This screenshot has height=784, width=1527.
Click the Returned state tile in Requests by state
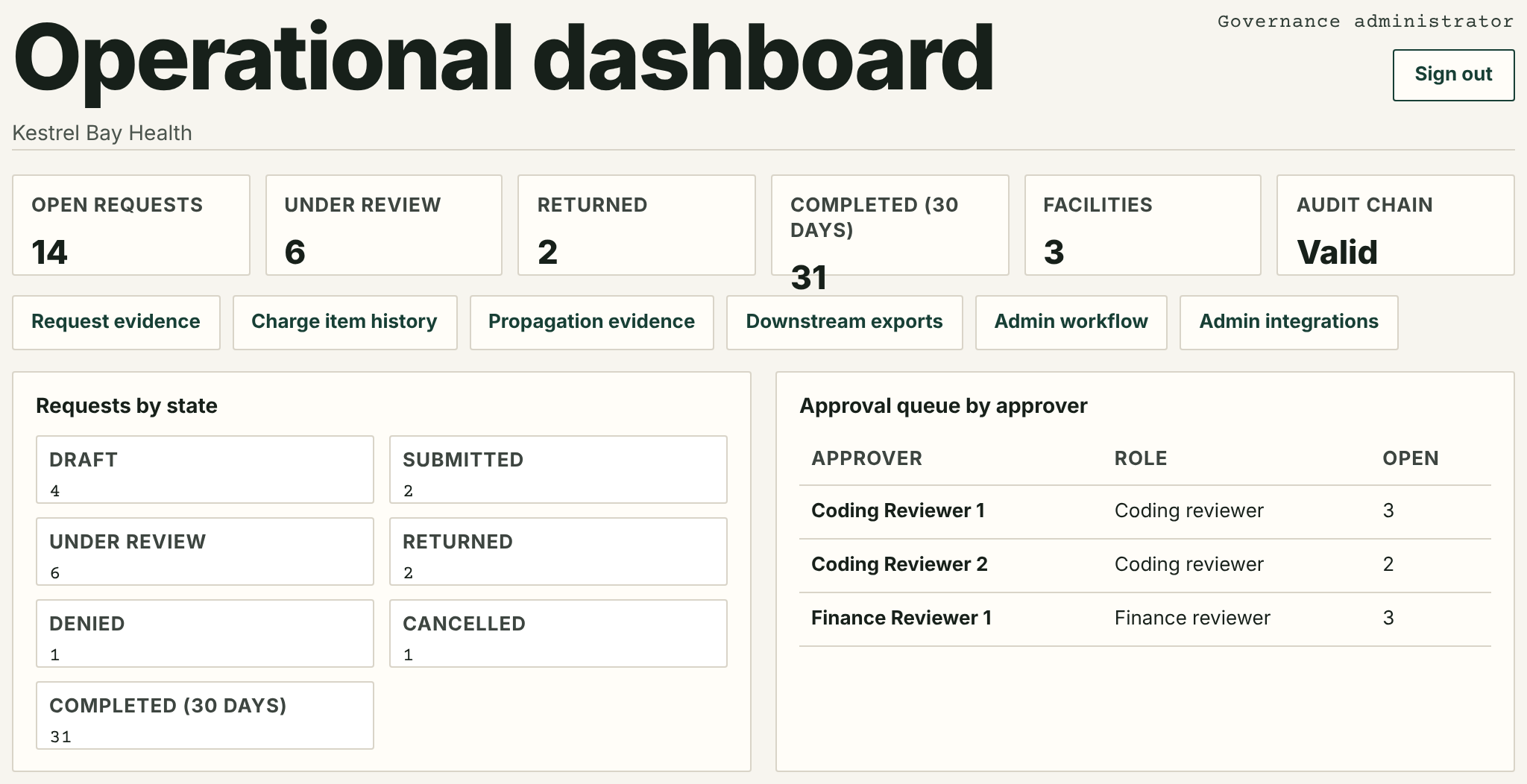558,551
